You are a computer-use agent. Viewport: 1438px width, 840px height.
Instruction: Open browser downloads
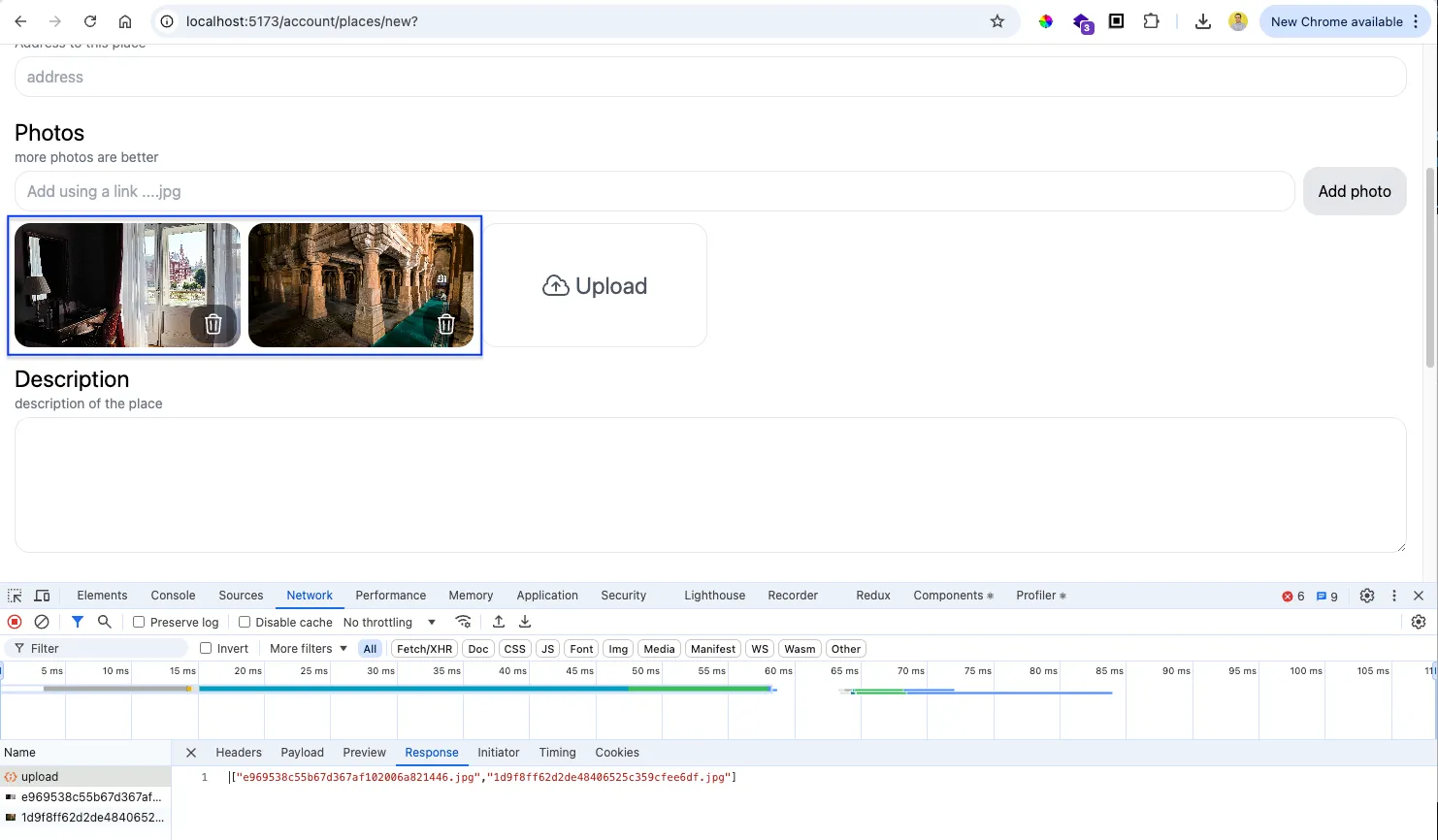click(x=1203, y=21)
